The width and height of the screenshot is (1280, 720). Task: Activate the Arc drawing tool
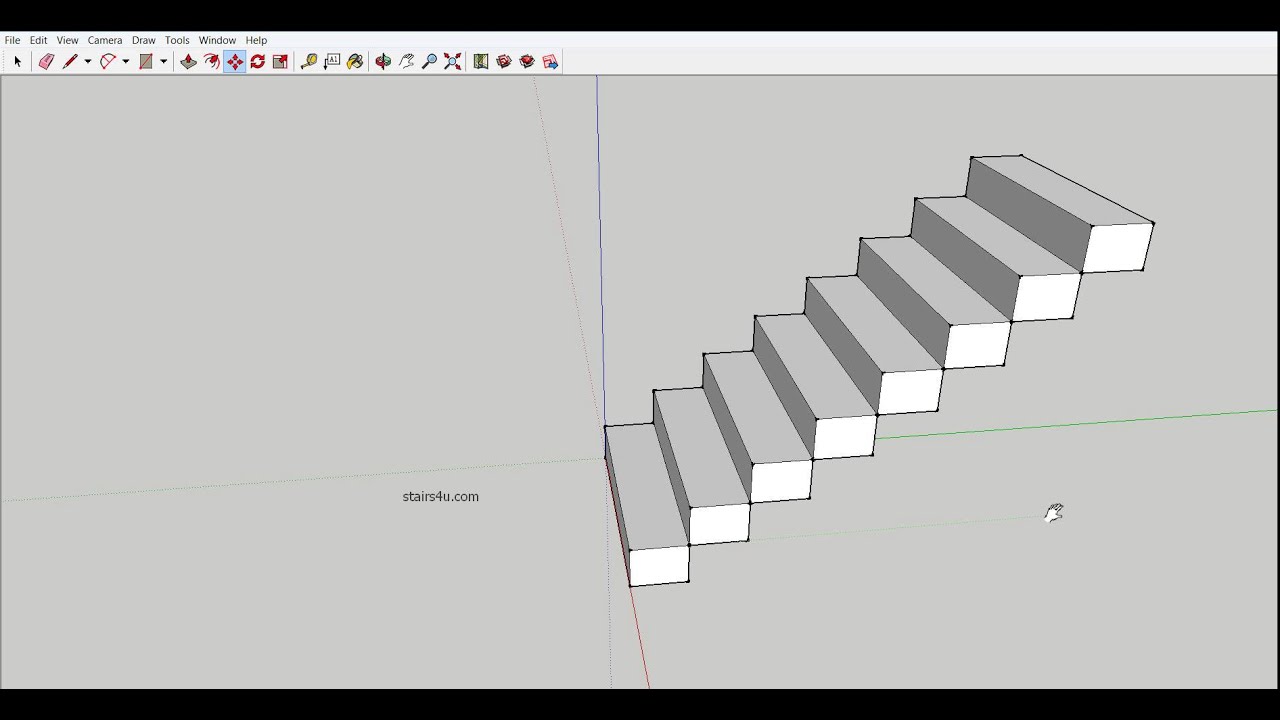coord(108,61)
